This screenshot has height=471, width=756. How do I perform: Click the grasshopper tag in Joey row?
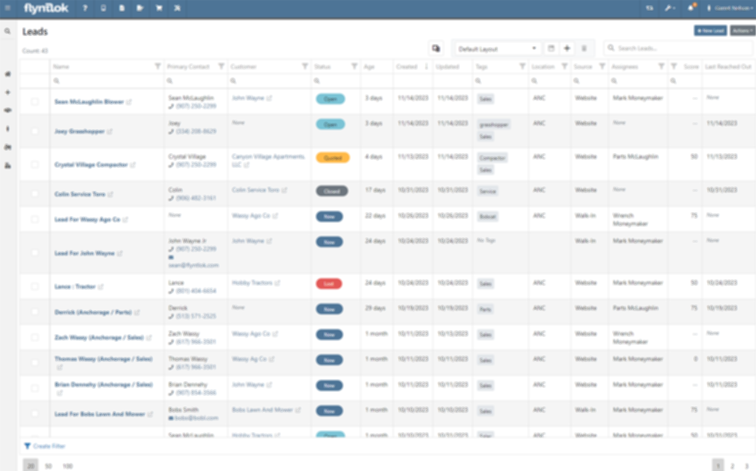tap(494, 124)
